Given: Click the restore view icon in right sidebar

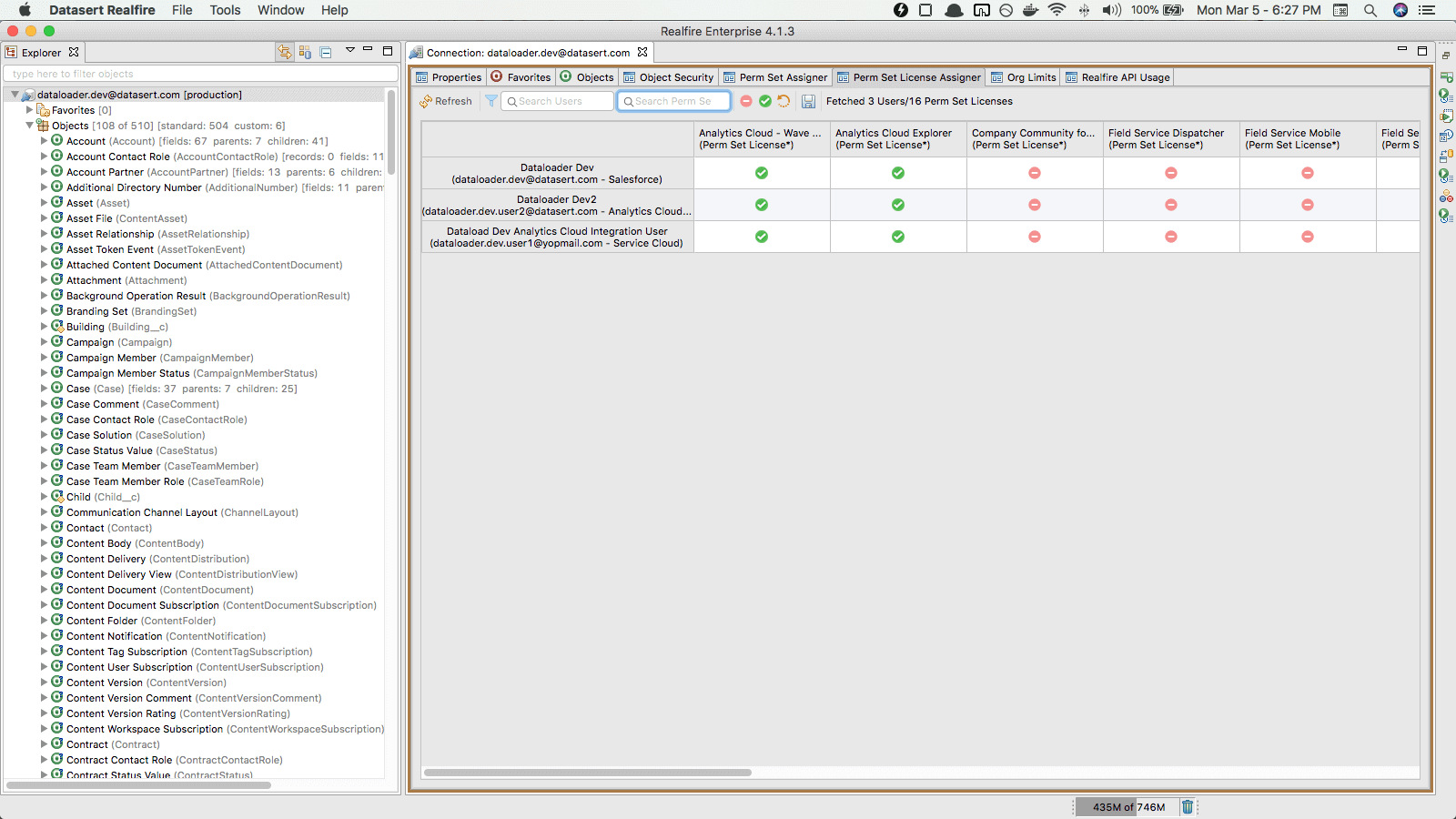Looking at the screenshot, I should 1445,56.
